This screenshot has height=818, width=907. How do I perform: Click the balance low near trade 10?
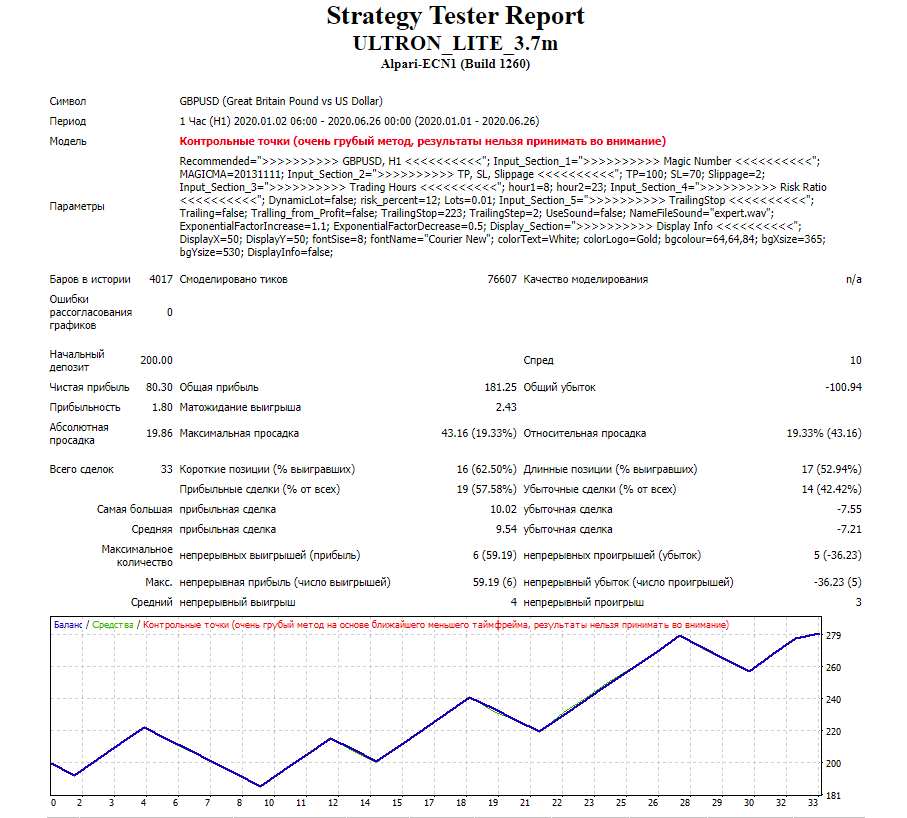click(260, 786)
